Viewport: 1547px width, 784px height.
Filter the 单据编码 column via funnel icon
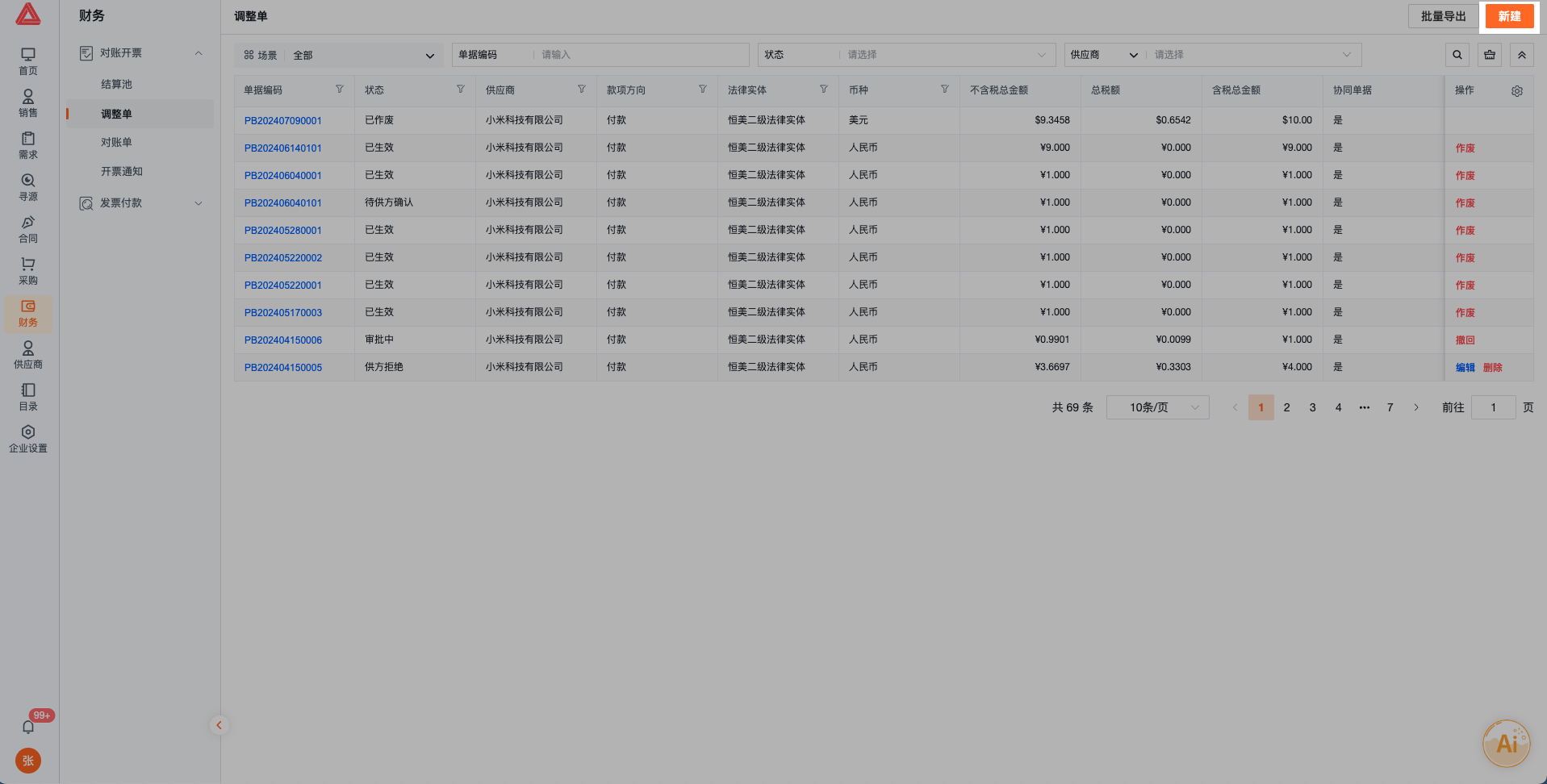(340, 90)
